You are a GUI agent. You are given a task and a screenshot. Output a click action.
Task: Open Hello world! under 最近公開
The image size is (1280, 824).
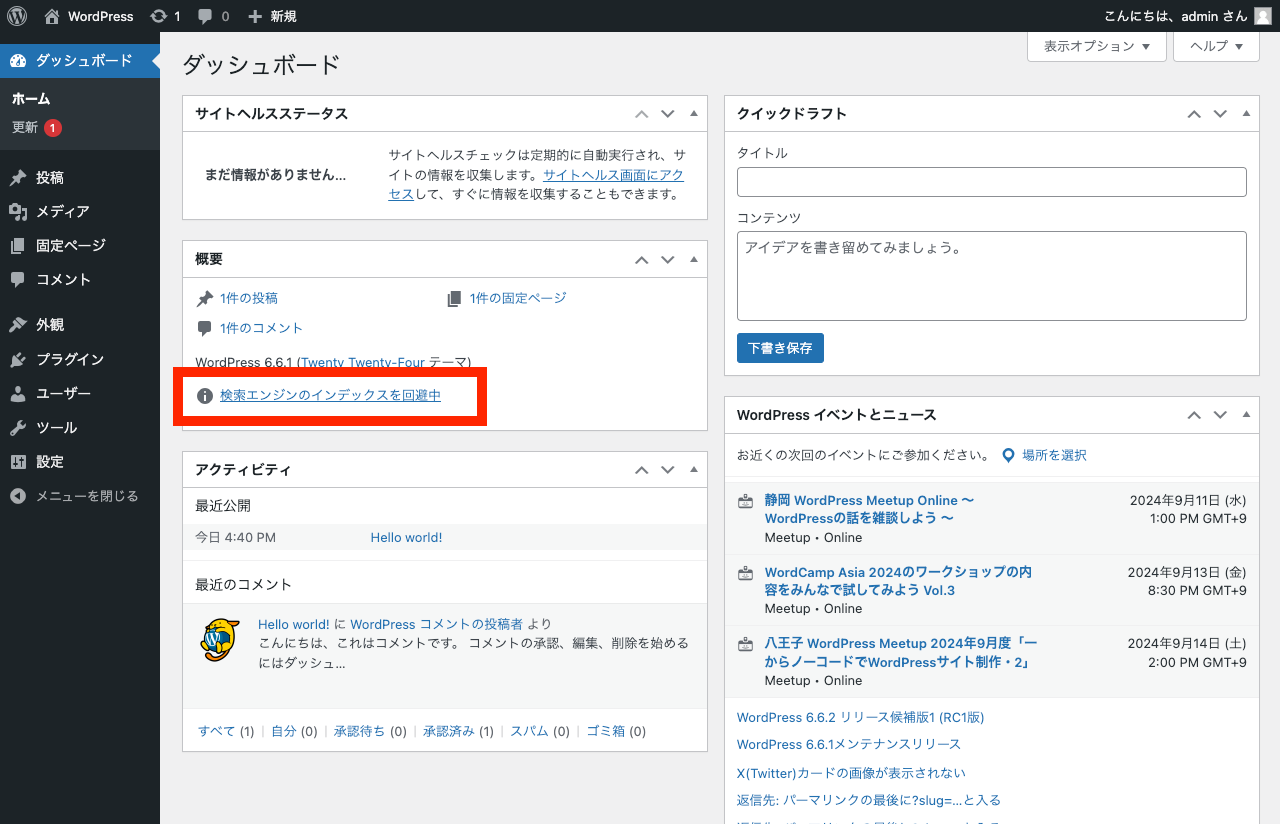coord(406,538)
